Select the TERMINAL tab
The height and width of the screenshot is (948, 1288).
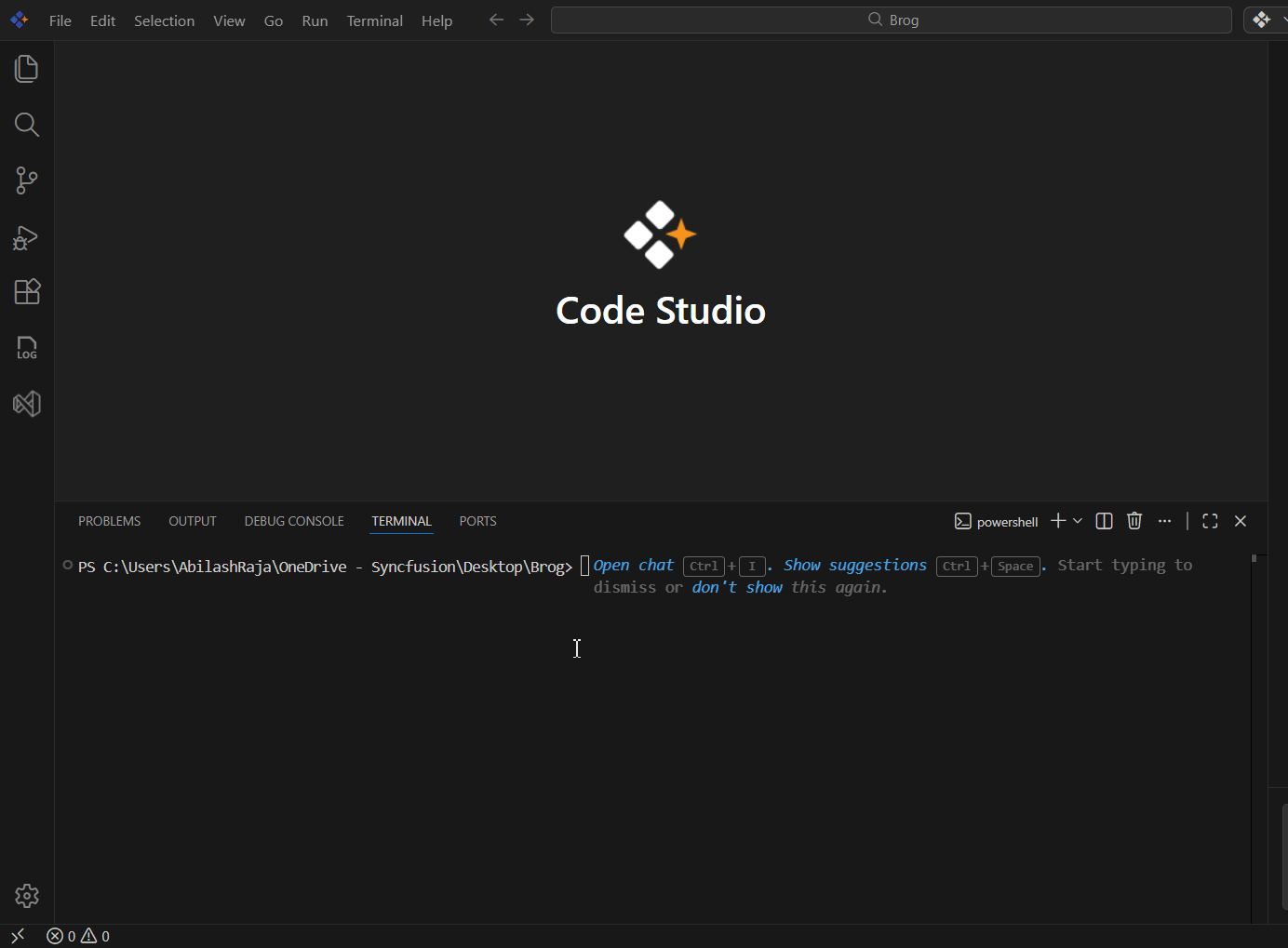point(402,521)
